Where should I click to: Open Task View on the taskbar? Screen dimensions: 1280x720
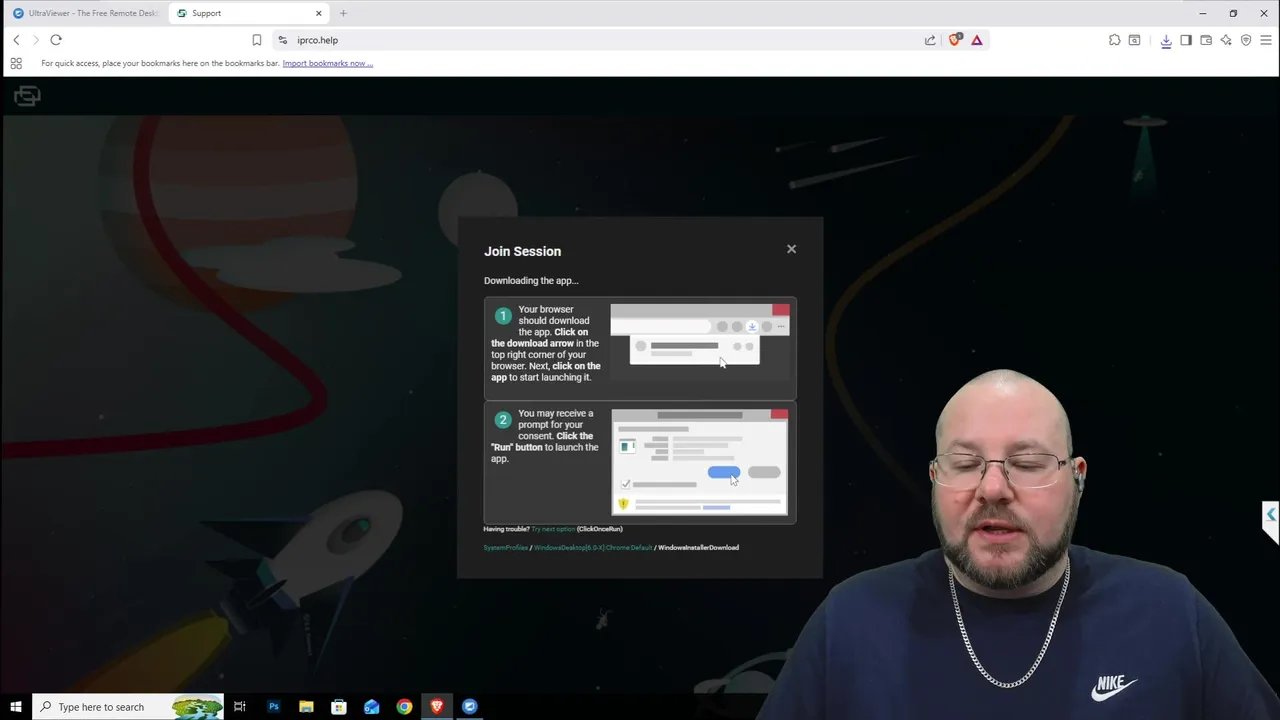240,707
